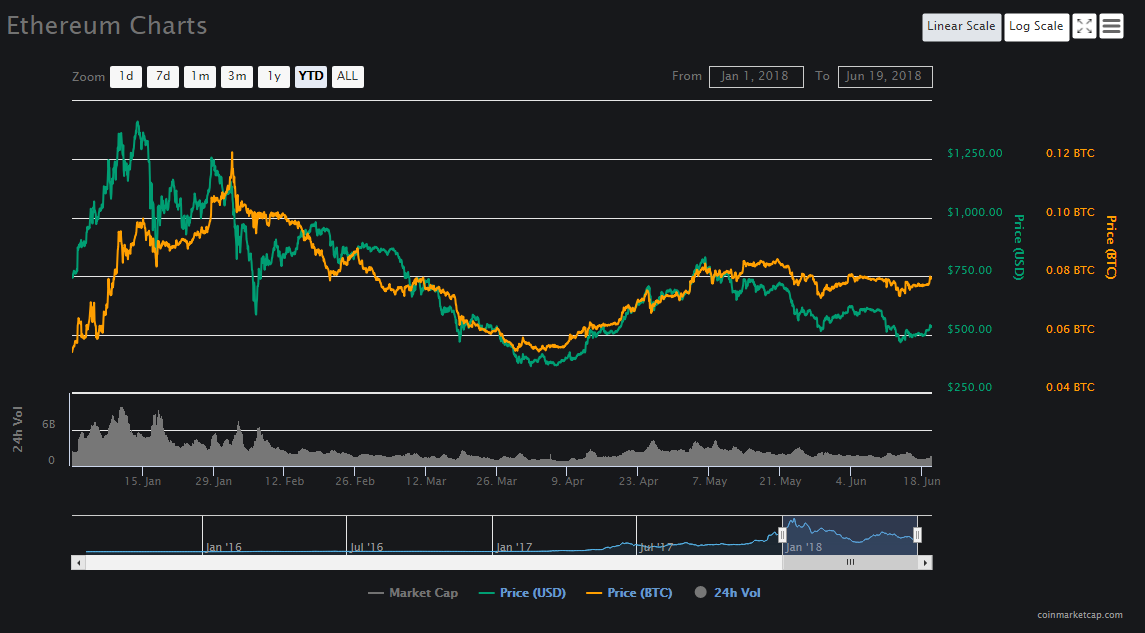Grab the right navigator range handle
The image size is (1145, 633).
coord(917,535)
